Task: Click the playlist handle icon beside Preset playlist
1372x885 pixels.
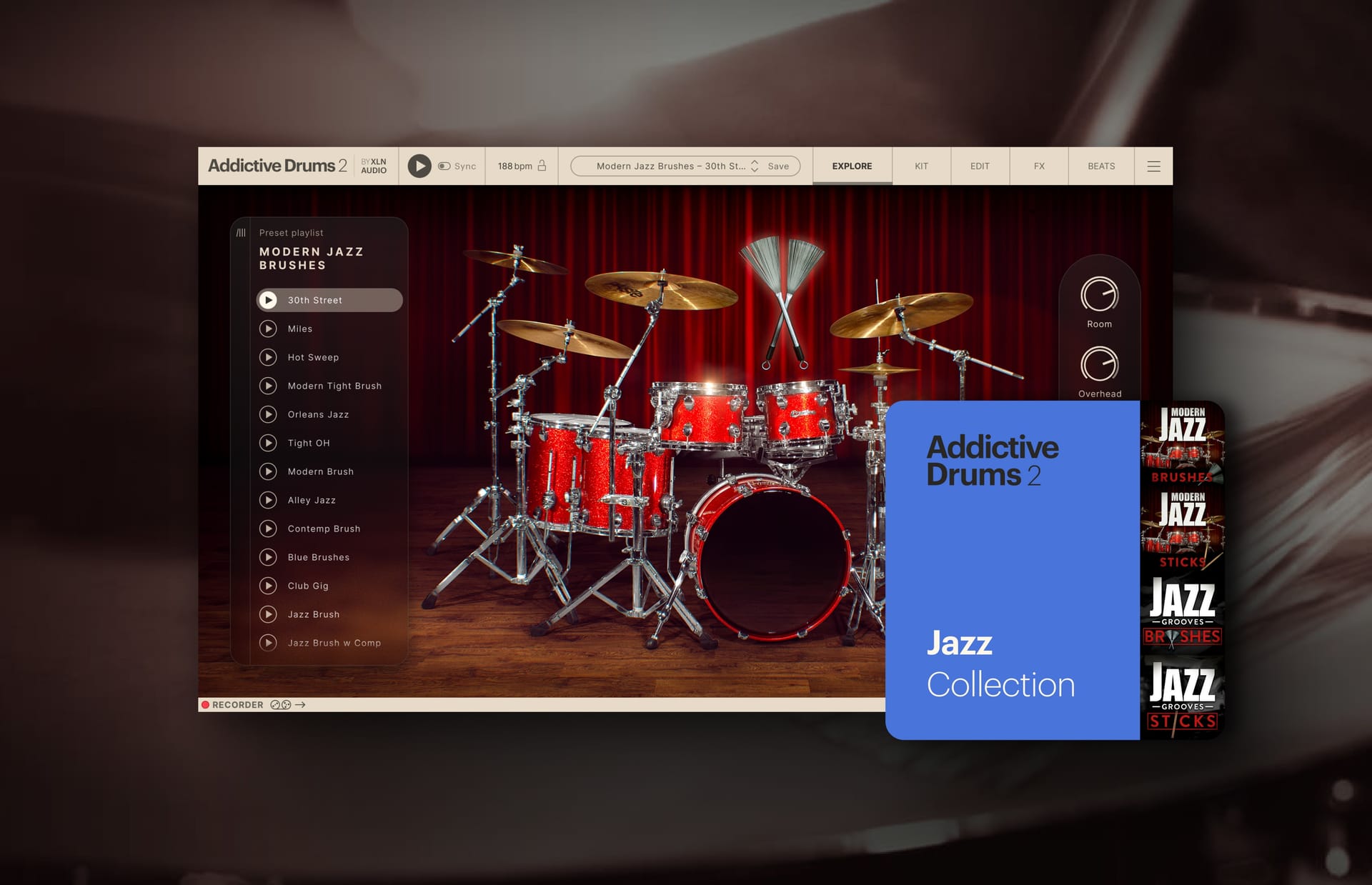Action: point(241,233)
